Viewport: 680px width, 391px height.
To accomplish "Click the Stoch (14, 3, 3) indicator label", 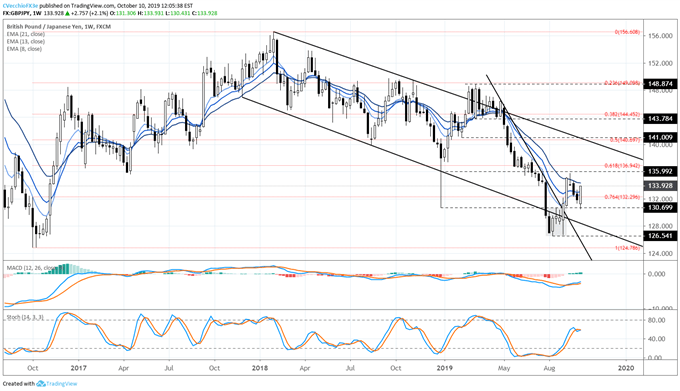I will click(x=25, y=318).
